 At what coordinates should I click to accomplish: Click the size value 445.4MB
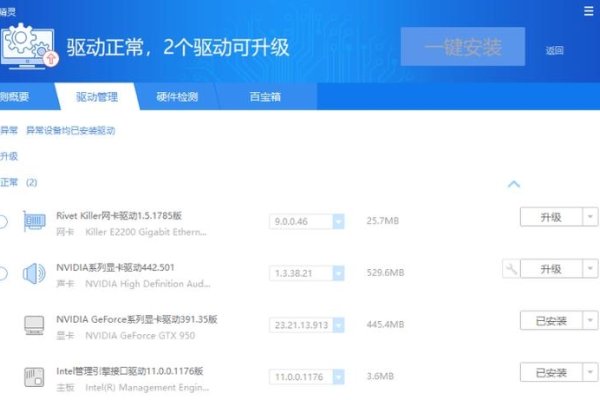tap(385, 325)
